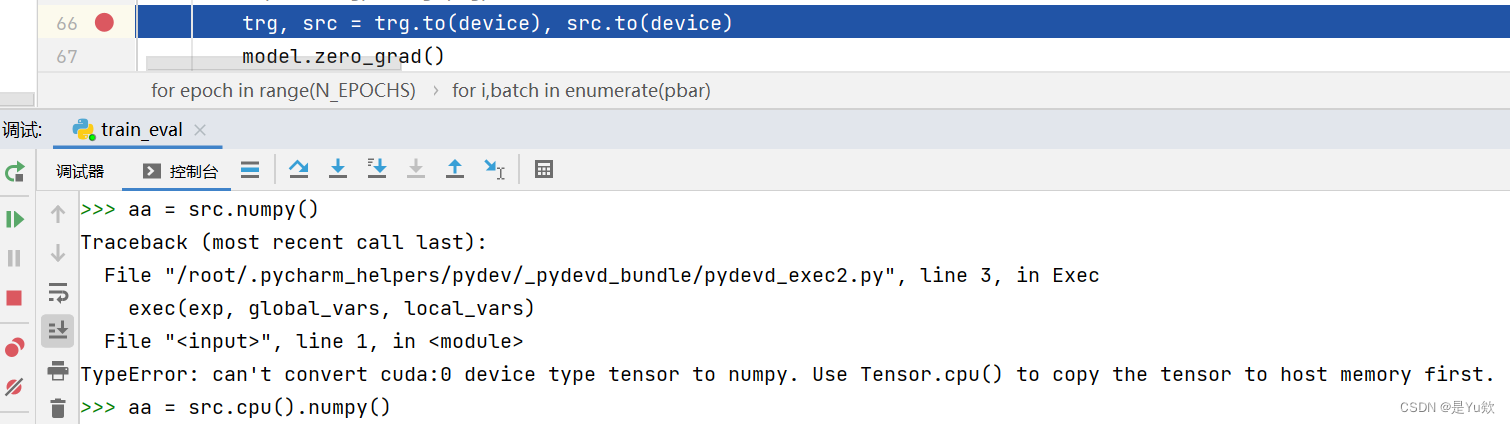1510x424 pixels.
Task: Switch to the 调试器 tab
Action: coord(80,171)
